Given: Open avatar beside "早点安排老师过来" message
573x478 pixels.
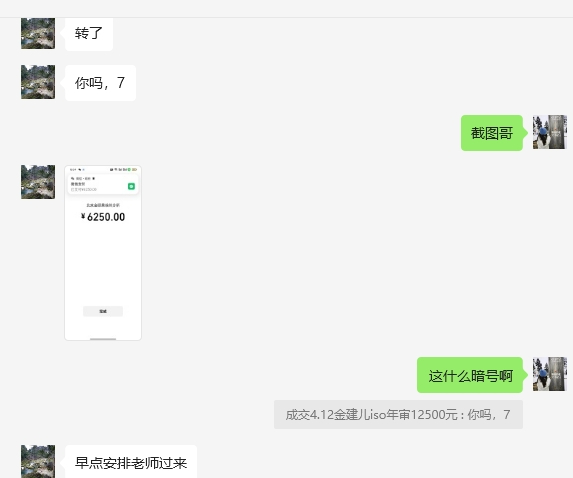Looking at the screenshot, I should (x=38, y=461).
